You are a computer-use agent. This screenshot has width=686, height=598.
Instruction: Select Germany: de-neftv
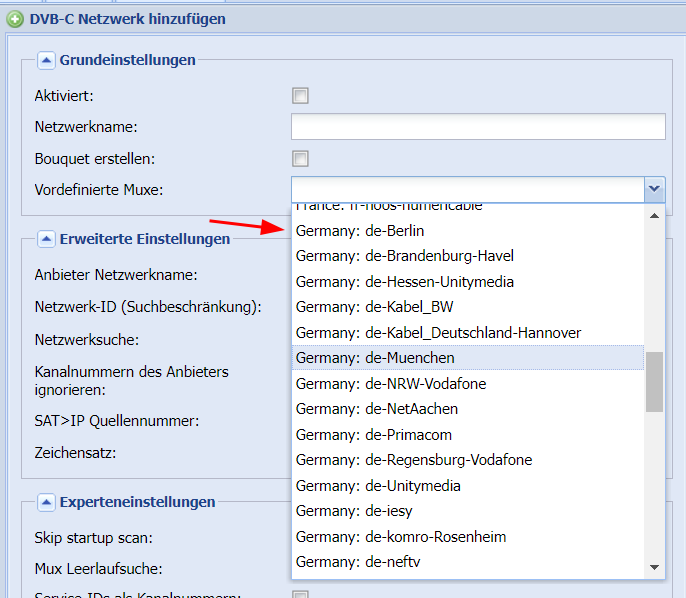point(468,562)
